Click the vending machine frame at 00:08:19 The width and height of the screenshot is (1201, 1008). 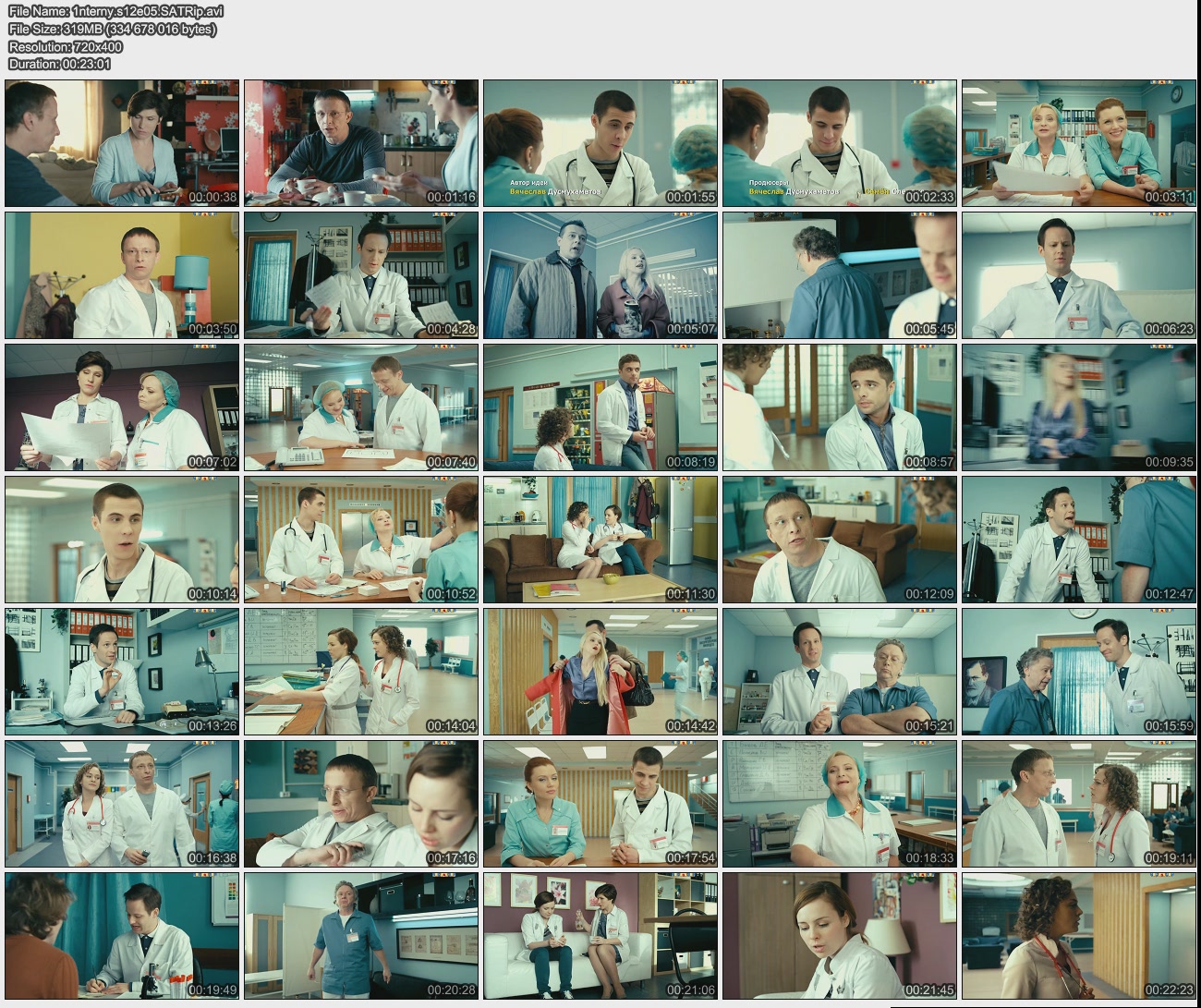click(x=600, y=407)
